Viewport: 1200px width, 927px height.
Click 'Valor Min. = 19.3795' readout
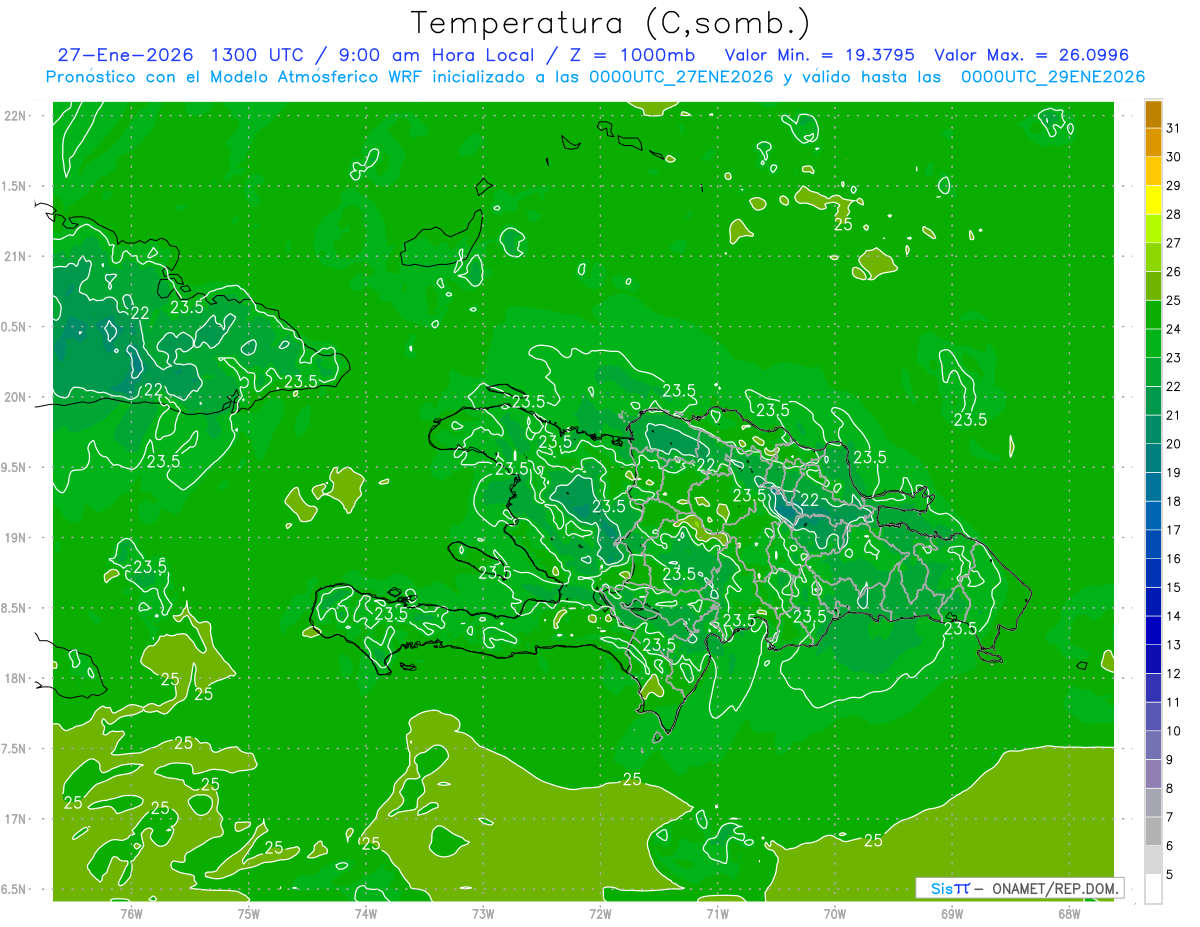point(819,55)
